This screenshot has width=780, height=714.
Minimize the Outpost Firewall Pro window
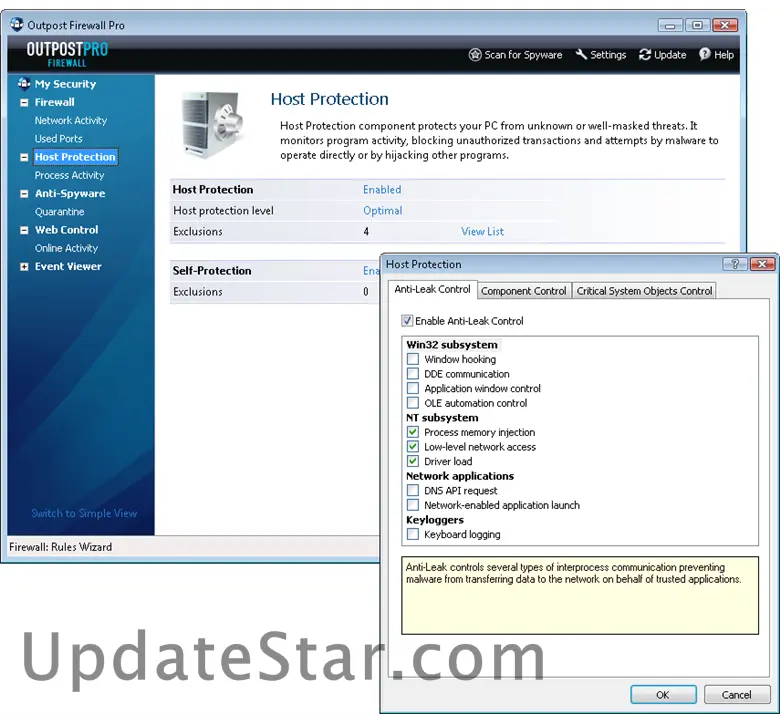pyautogui.click(x=670, y=25)
